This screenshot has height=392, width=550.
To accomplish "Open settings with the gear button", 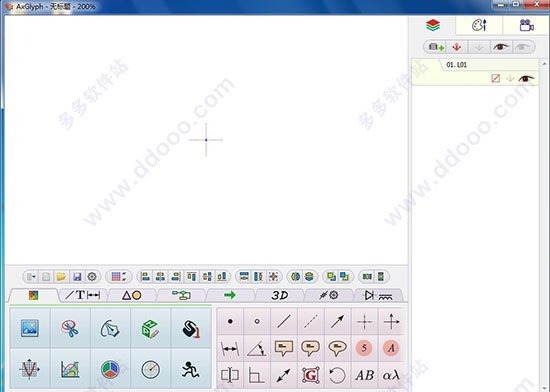I will coord(92,277).
